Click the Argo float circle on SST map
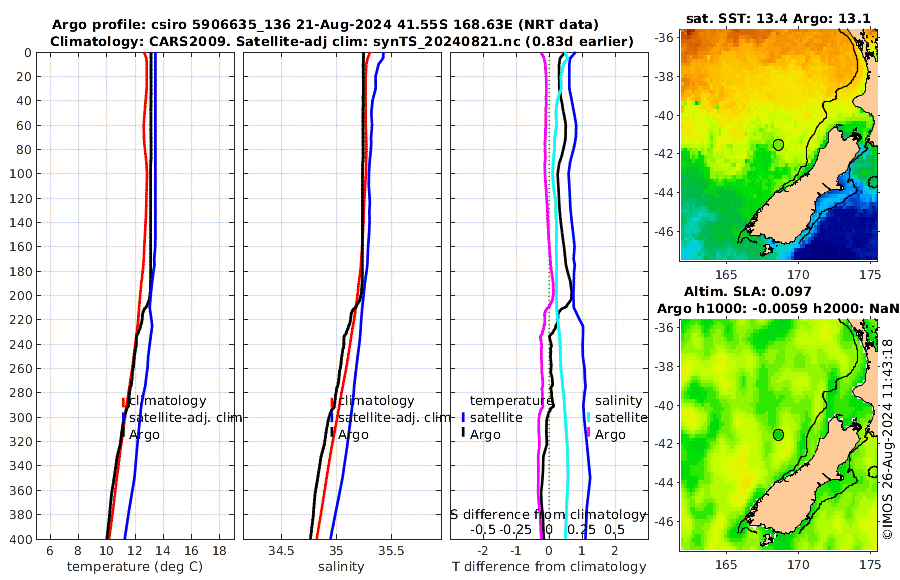900x580 pixels. (x=778, y=145)
